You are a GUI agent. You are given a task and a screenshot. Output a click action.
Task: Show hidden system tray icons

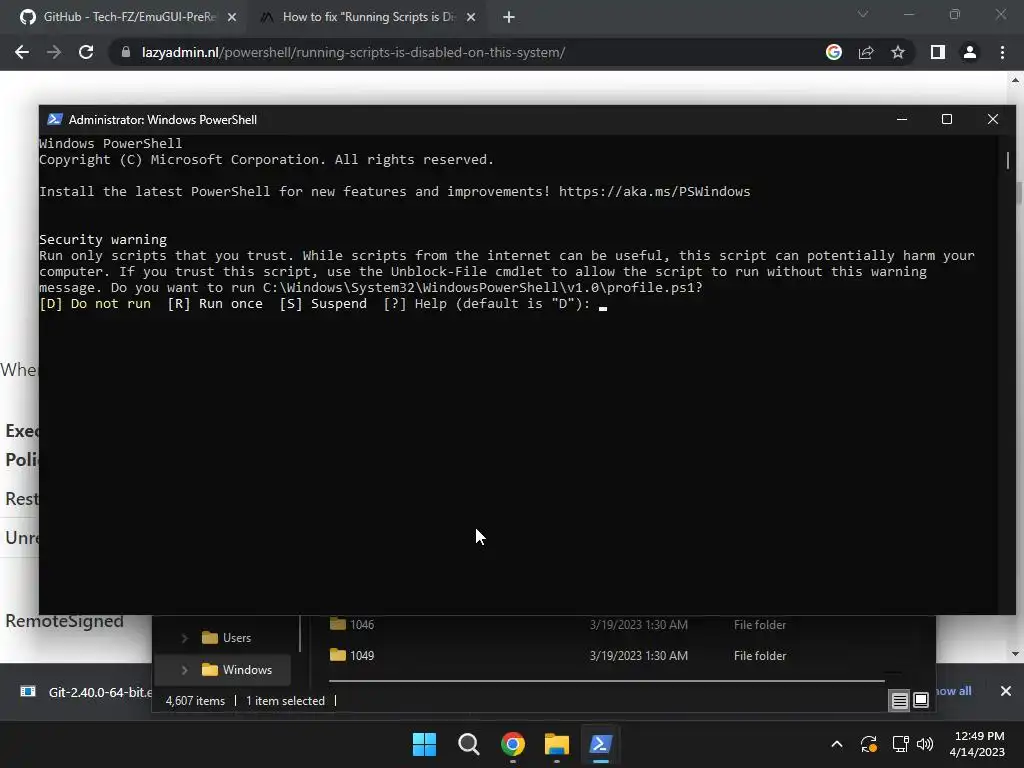(x=837, y=744)
